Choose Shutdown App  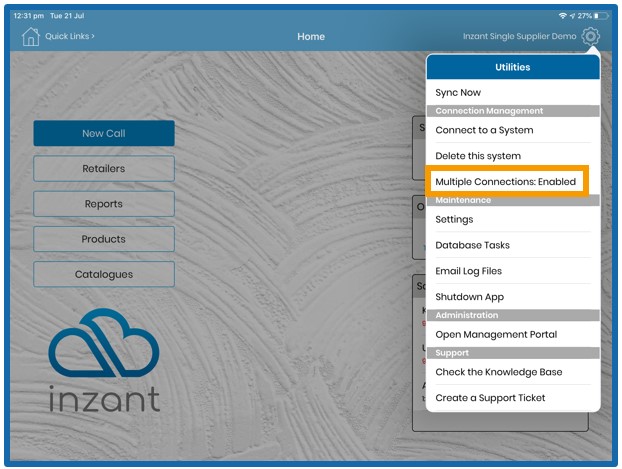coord(513,297)
